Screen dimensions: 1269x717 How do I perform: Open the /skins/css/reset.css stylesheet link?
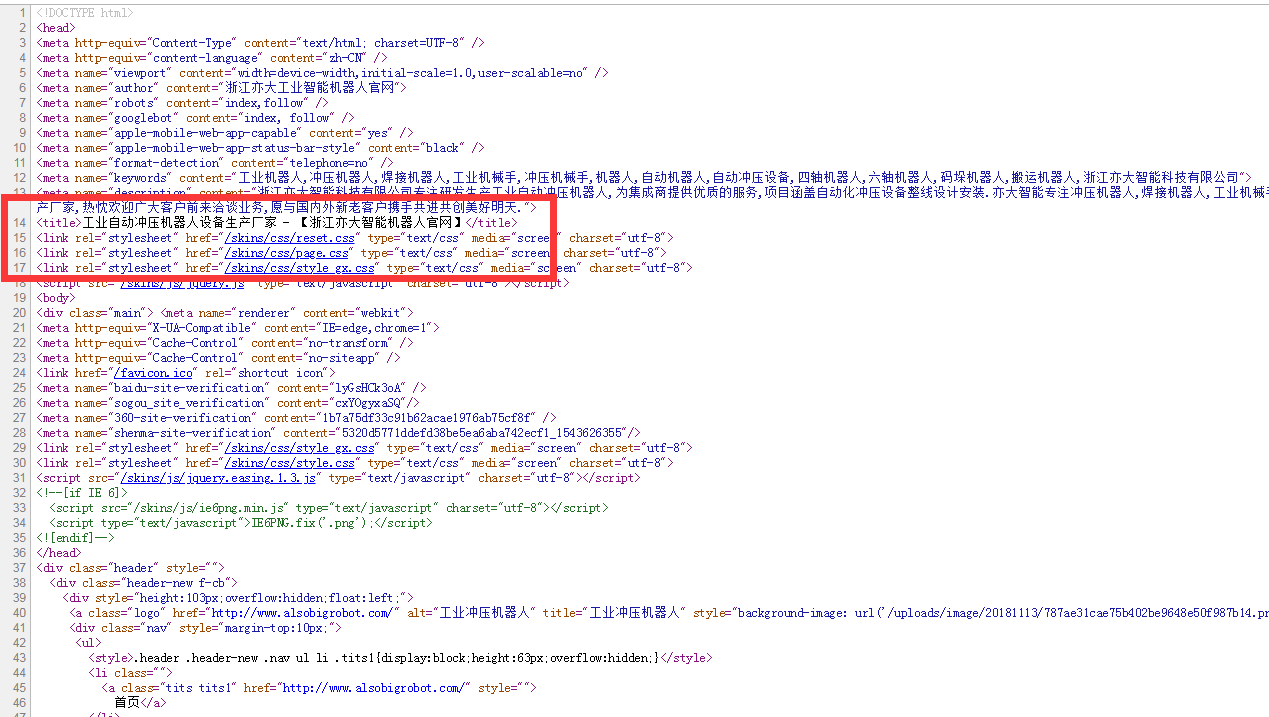pos(290,238)
